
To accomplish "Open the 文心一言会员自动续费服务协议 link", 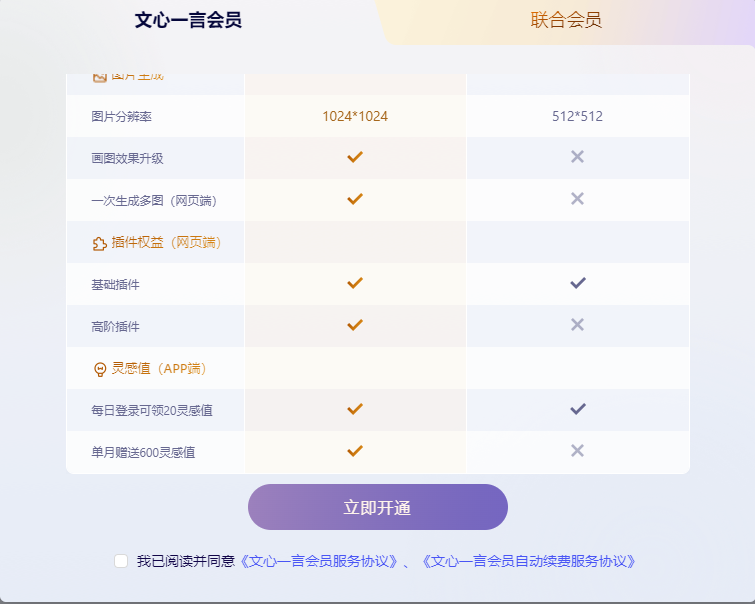I will [528, 561].
